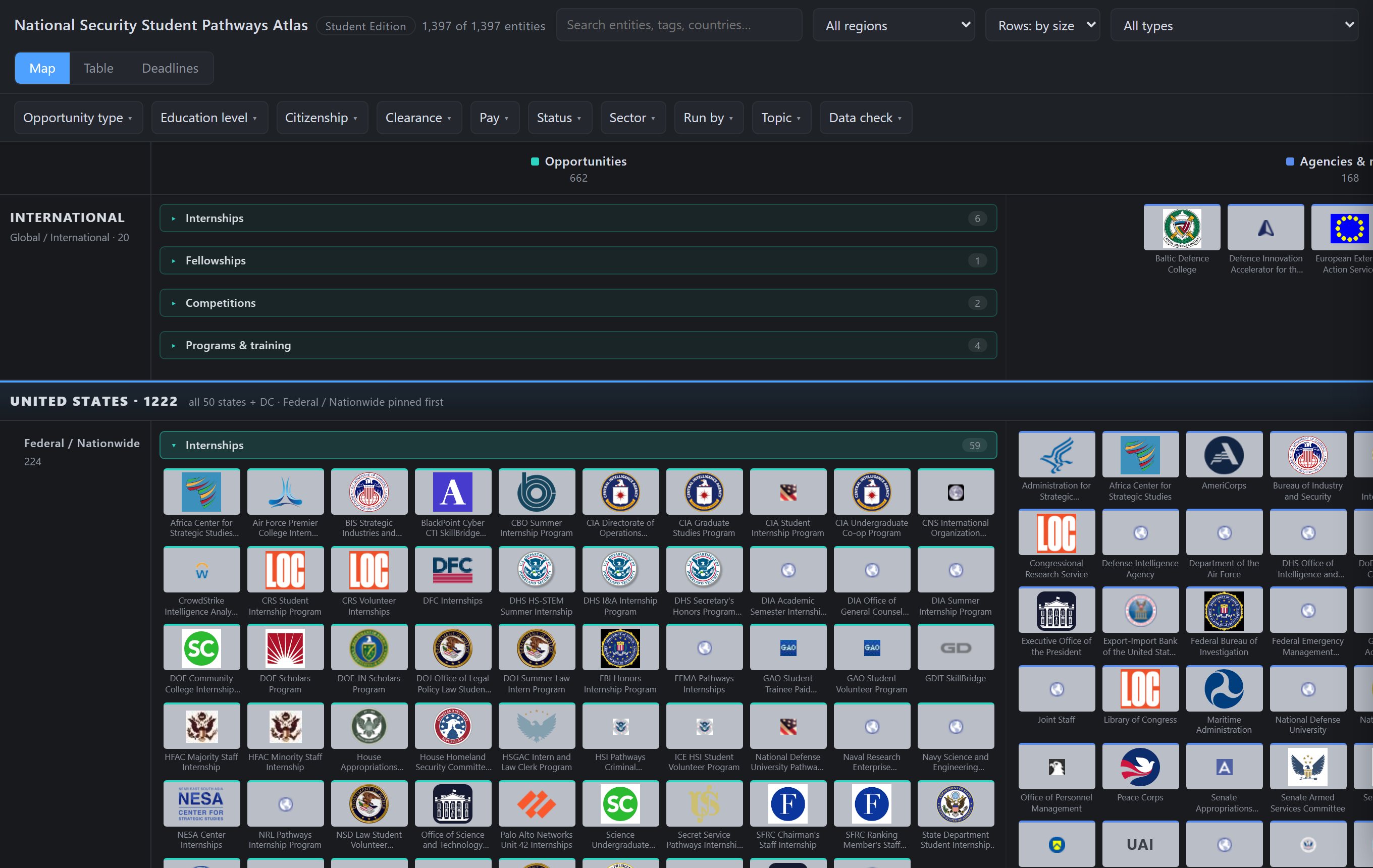This screenshot has width=1373, height=868.
Task: Open the Status filter dropdown
Action: (x=559, y=118)
